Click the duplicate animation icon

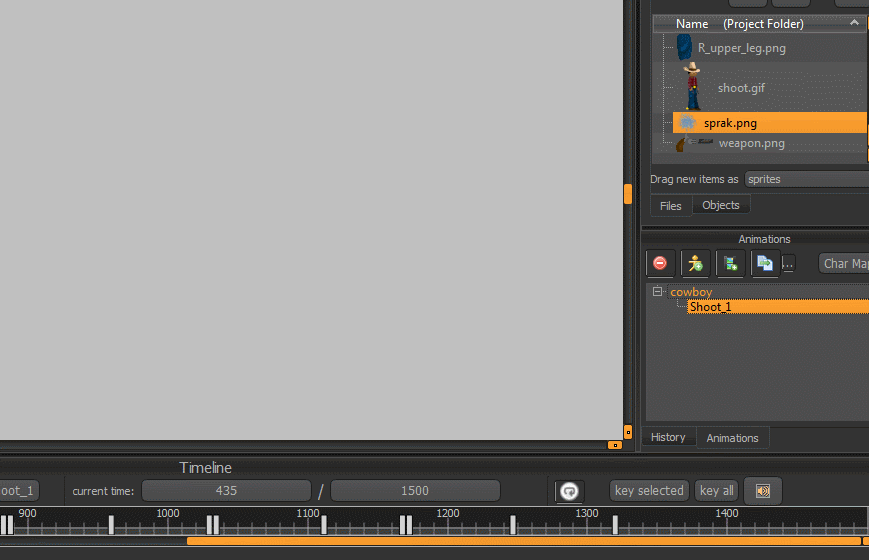[x=764, y=263]
